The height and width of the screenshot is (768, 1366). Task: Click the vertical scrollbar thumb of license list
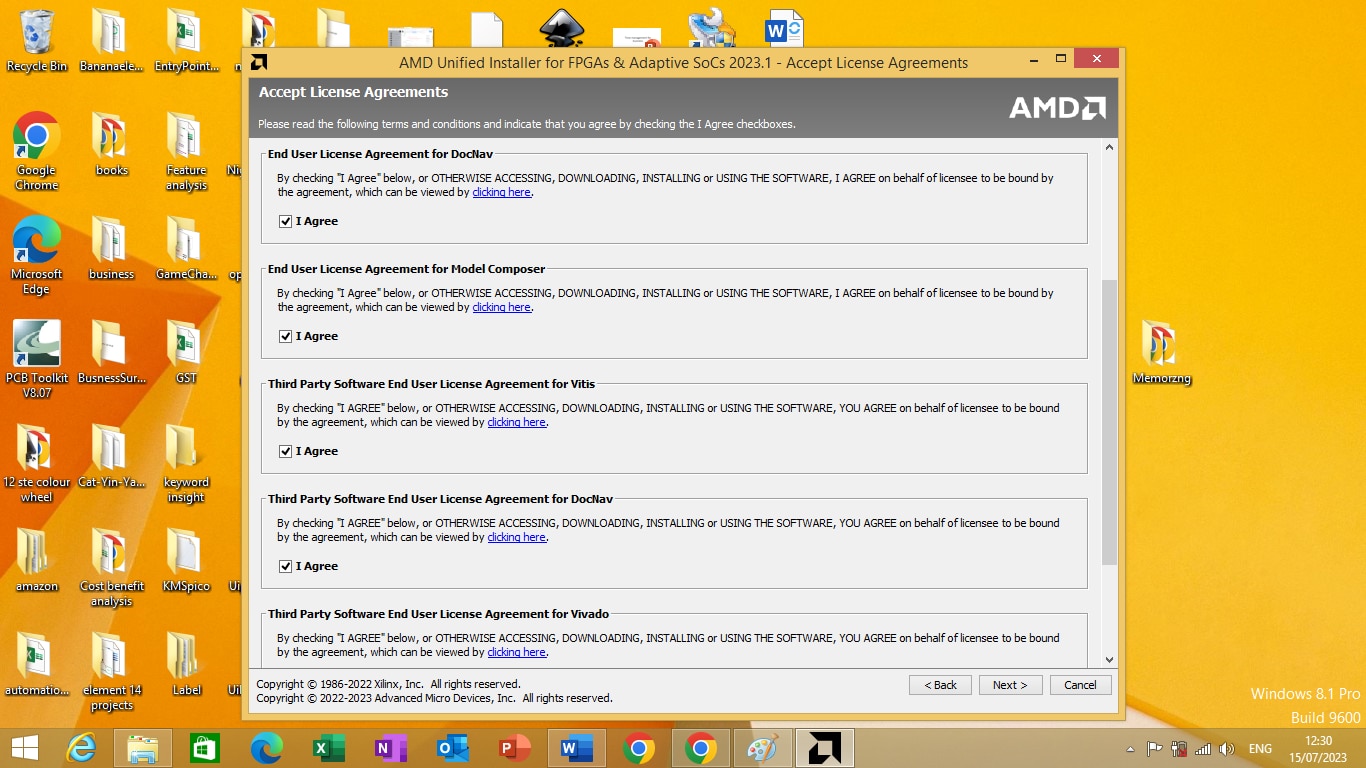1109,422
